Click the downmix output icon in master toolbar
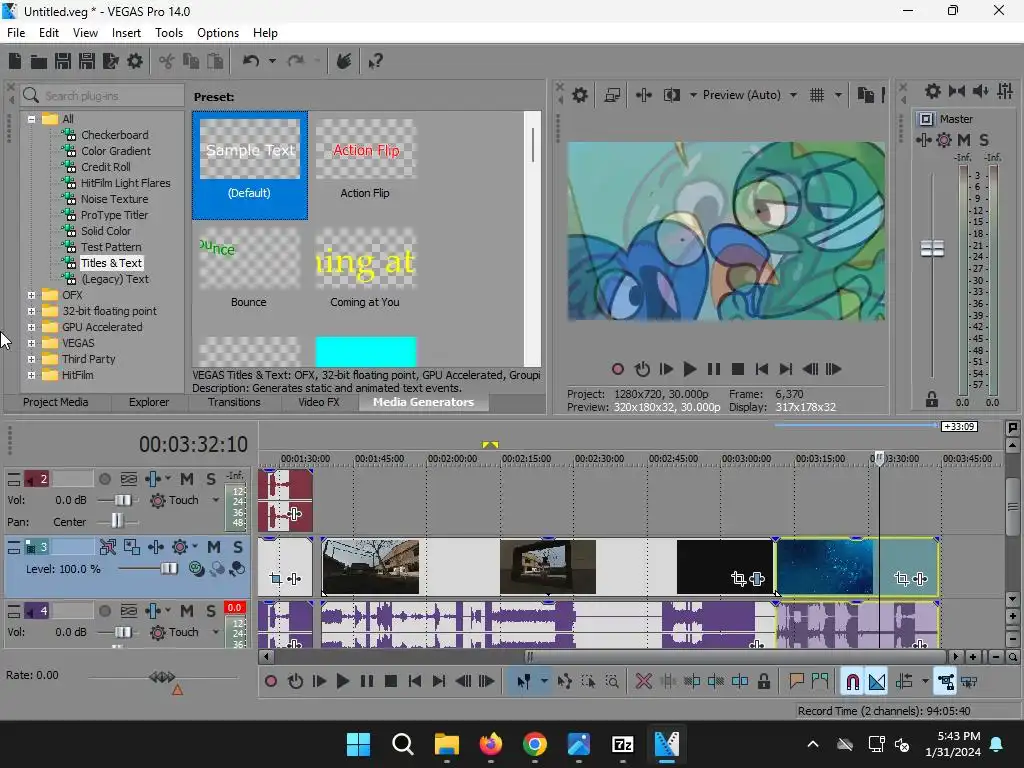Screen dimensions: 1024x768 tap(957, 91)
